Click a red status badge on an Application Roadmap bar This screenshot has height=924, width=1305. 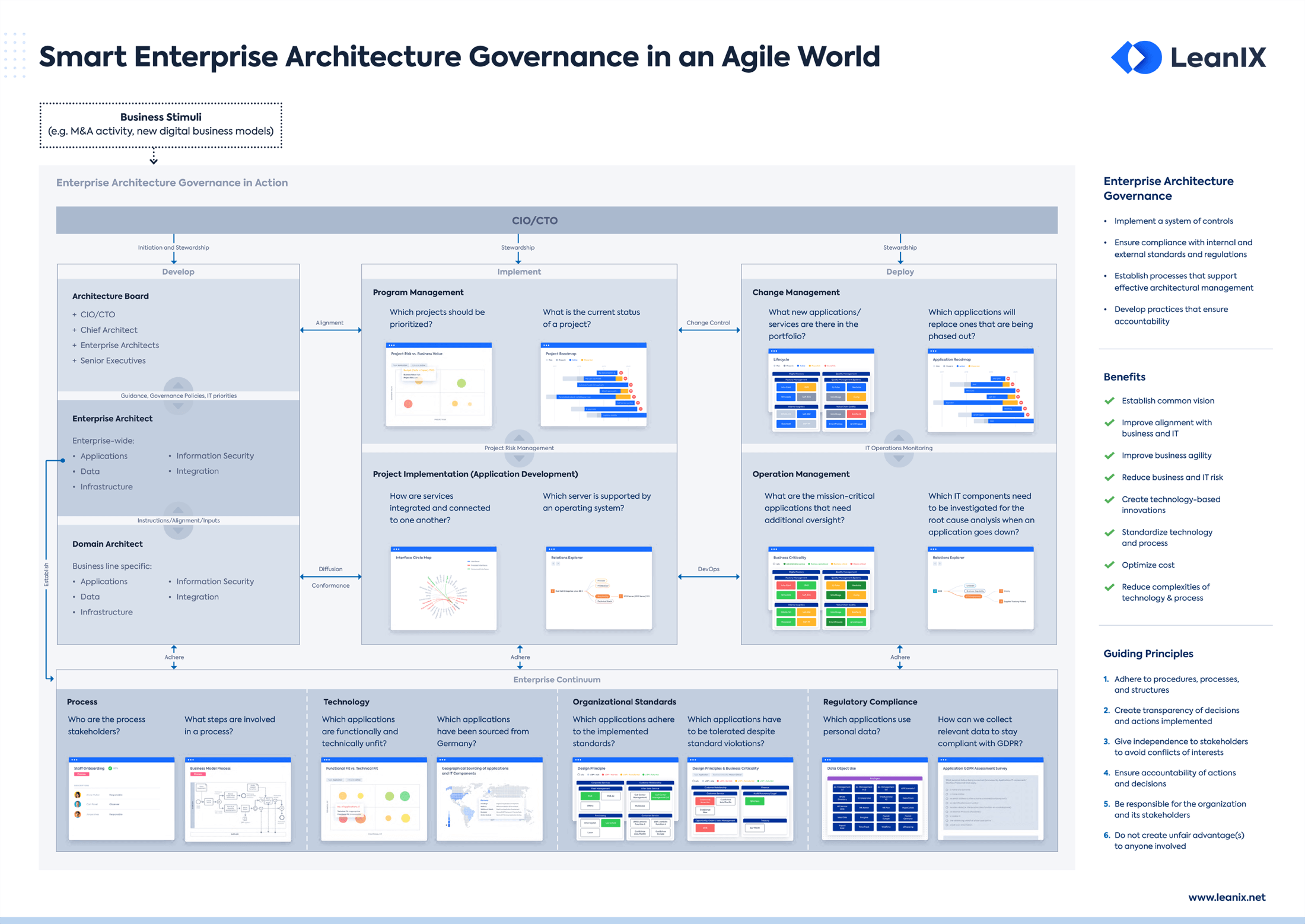click(1008, 378)
